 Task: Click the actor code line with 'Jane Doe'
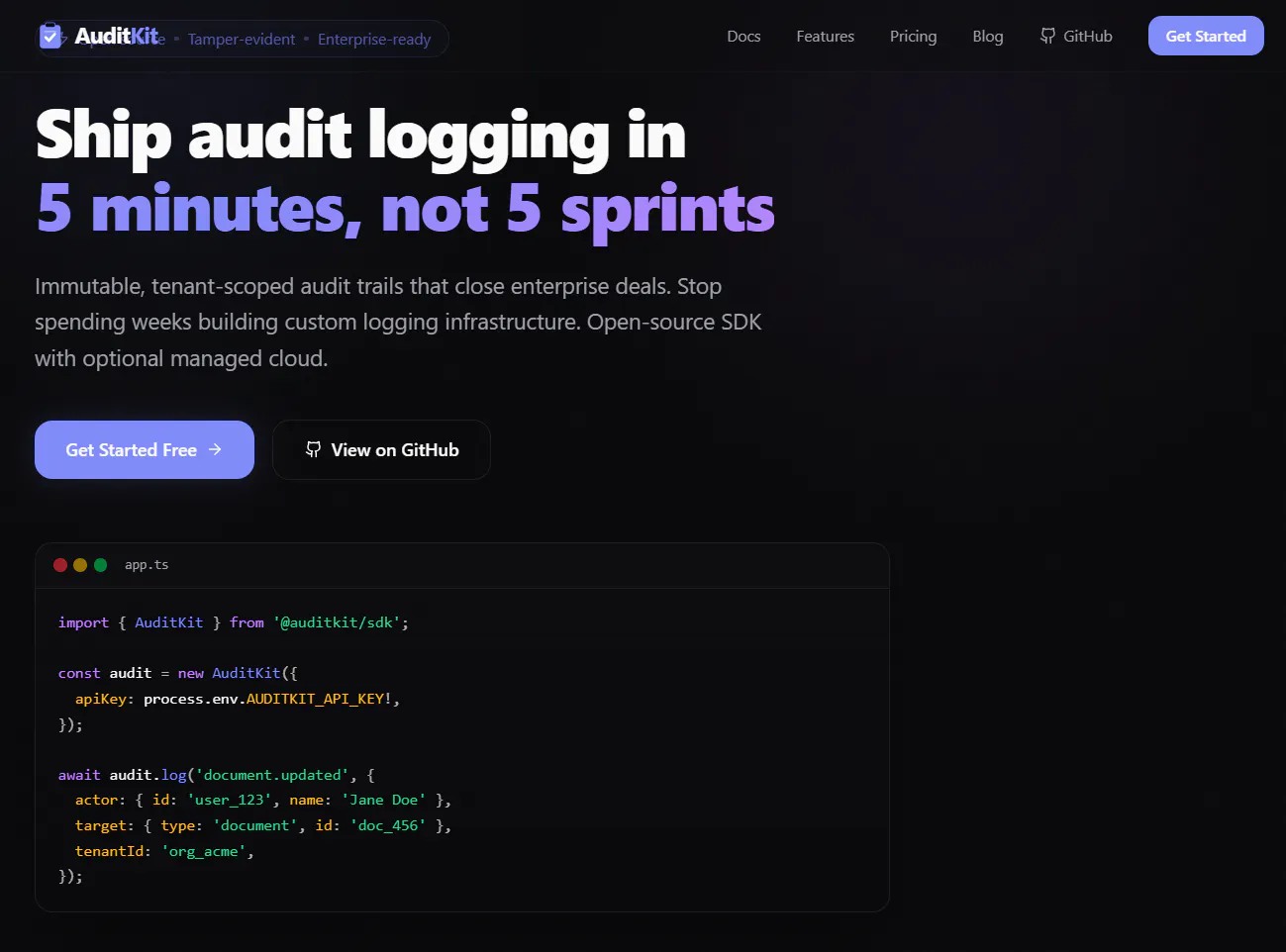point(263,800)
